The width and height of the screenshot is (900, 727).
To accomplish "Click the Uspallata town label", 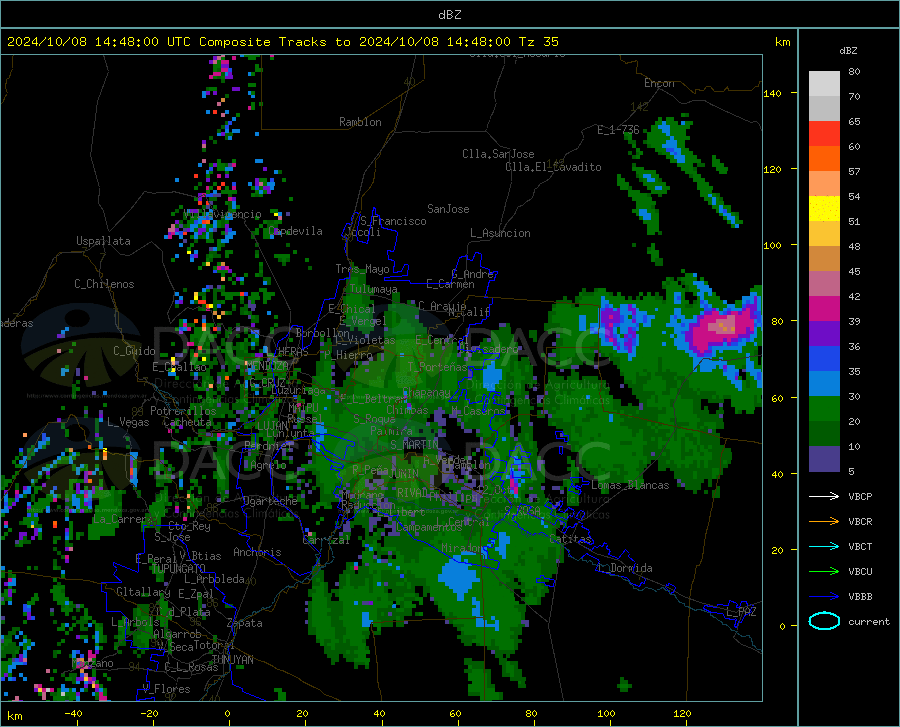I will tap(103, 241).
